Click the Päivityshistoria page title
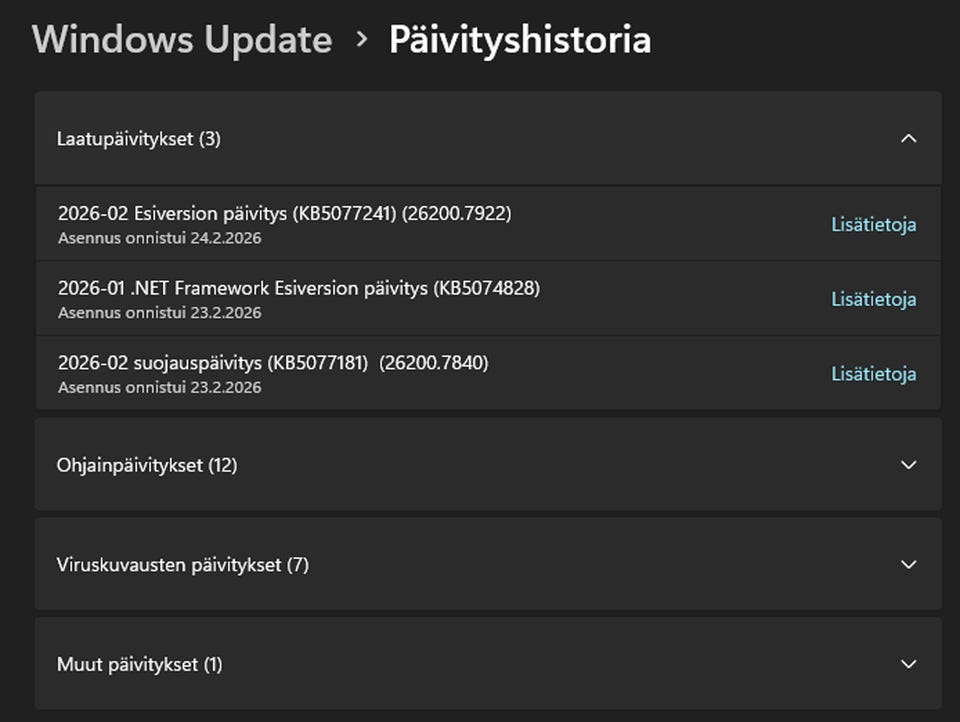Image resolution: width=960 pixels, height=722 pixels. coord(520,40)
